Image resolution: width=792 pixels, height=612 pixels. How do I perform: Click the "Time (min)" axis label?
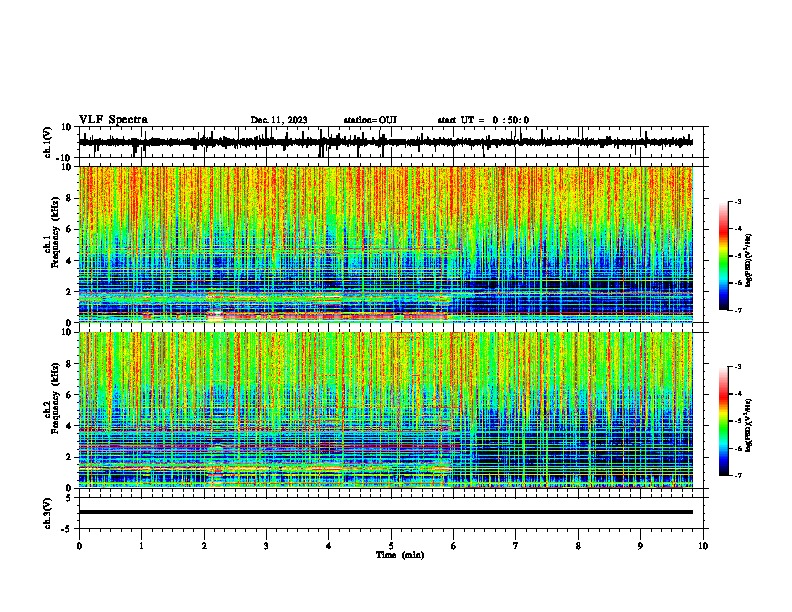point(400,555)
